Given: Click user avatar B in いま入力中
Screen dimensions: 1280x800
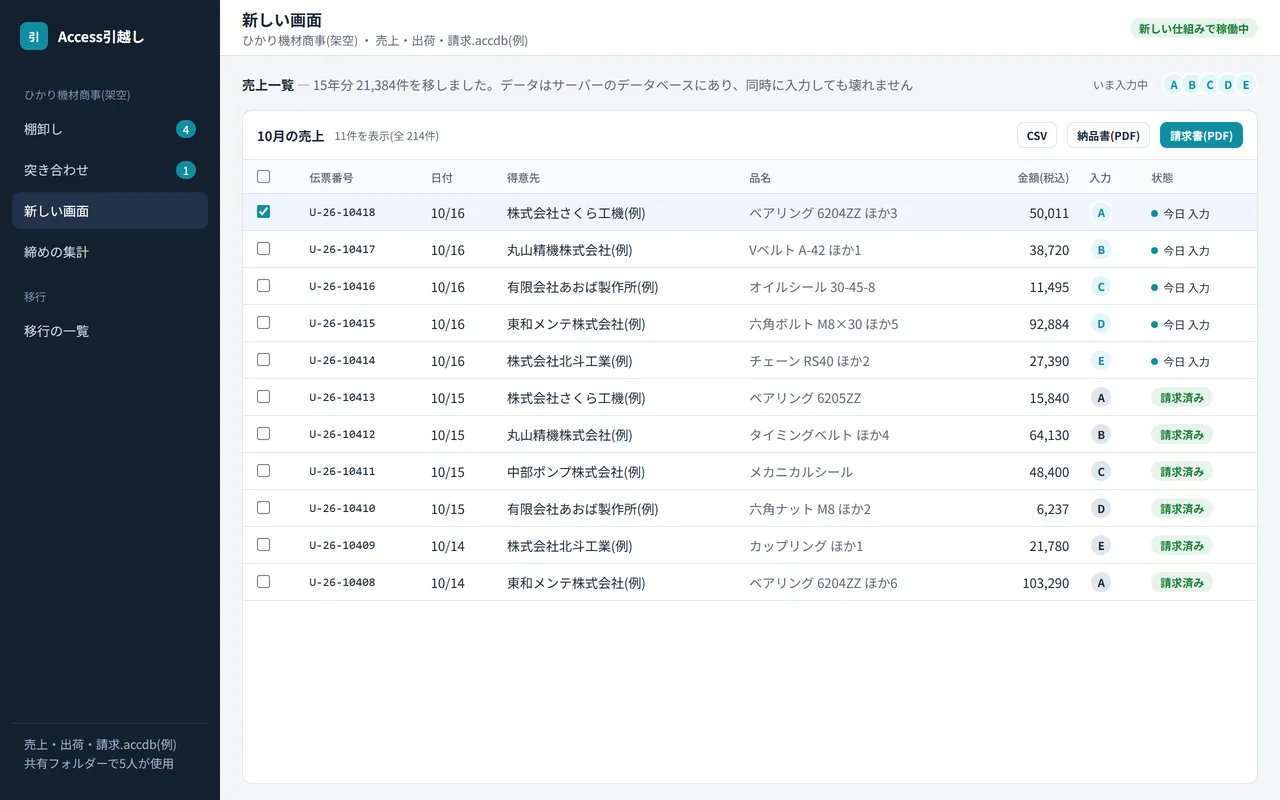Looking at the screenshot, I should point(1192,85).
